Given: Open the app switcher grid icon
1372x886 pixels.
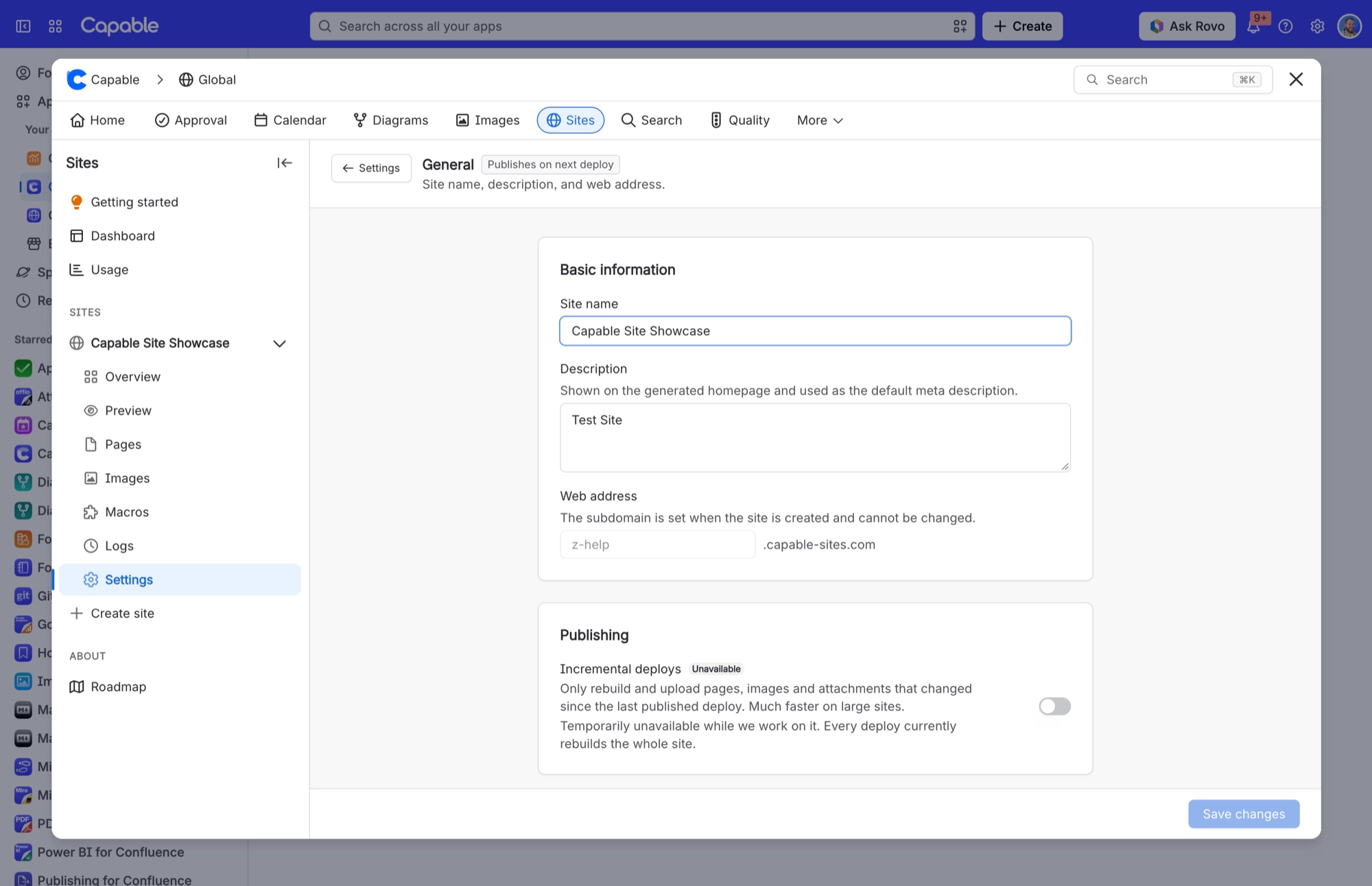Looking at the screenshot, I should [x=56, y=26].
